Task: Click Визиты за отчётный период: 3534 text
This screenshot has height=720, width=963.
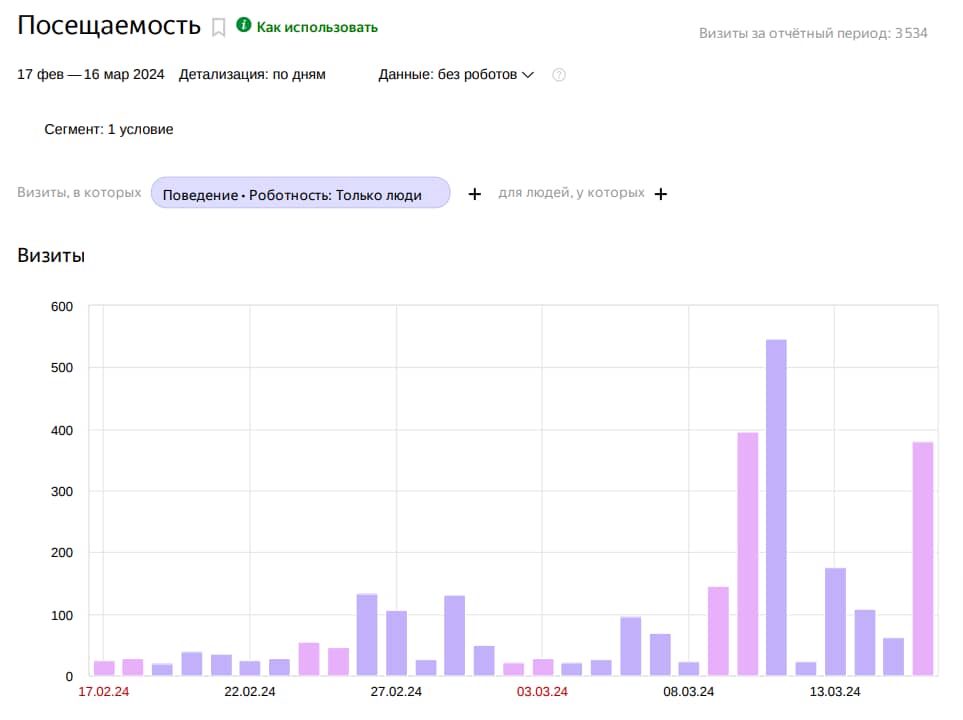Action: click(x=813, y=33)
